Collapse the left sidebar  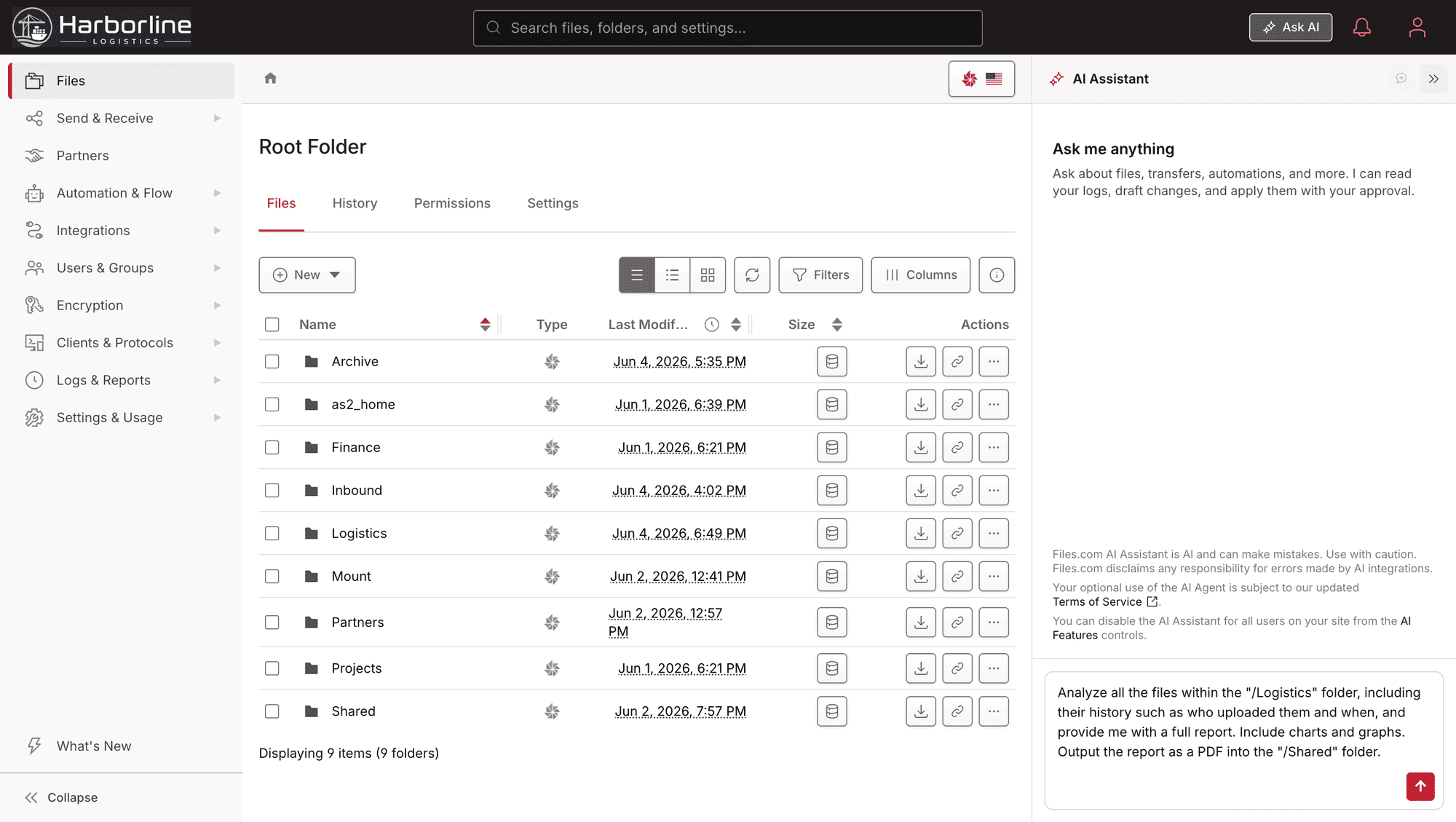pyautogui.click(x=61, y=798)
